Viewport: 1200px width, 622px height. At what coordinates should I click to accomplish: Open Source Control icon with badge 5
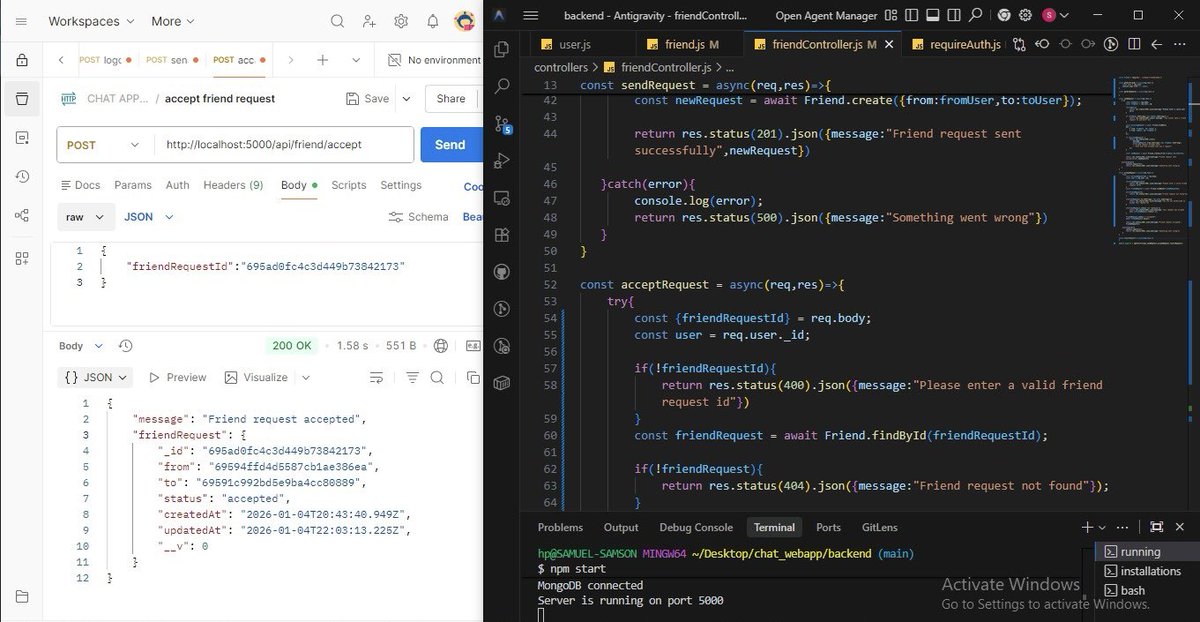pos(502,123)
